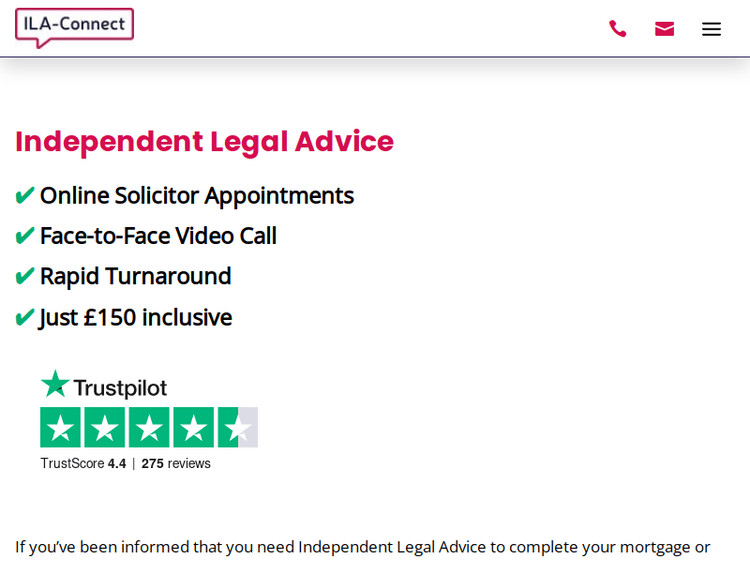750x563 pixels.
Task: Select the Online Solicitor Appointments text
Action: 196,195
